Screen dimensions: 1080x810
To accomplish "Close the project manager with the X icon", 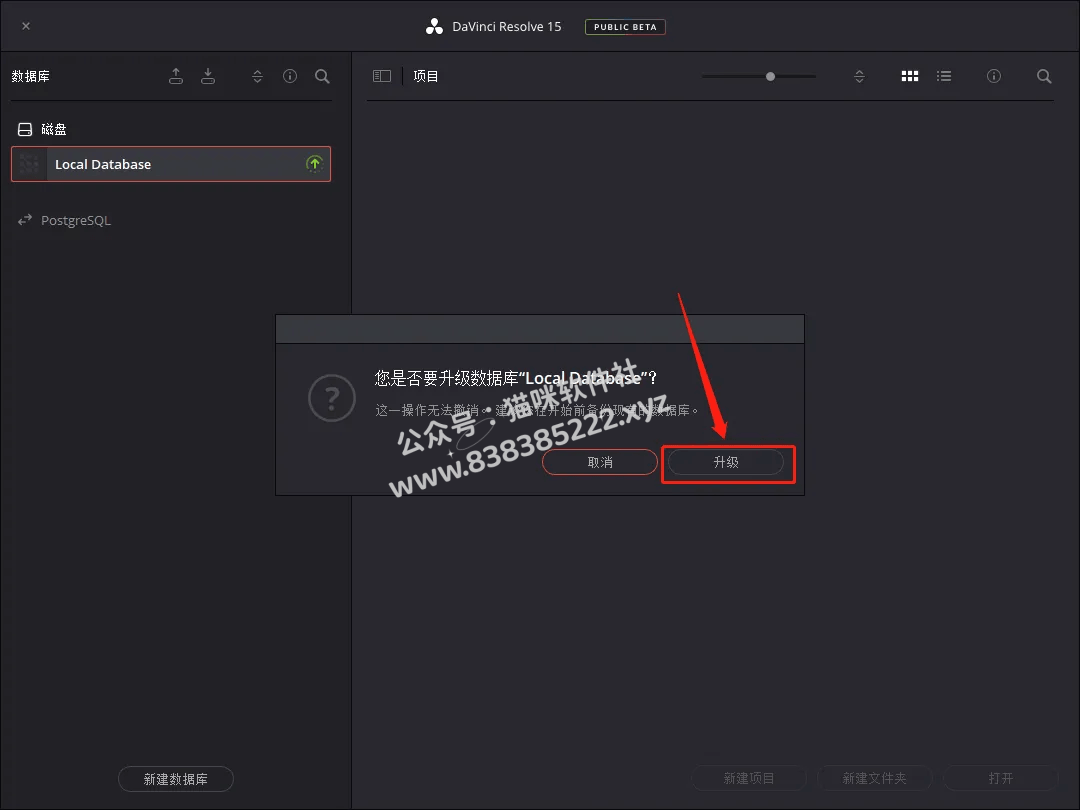I will tap(26, 26).
